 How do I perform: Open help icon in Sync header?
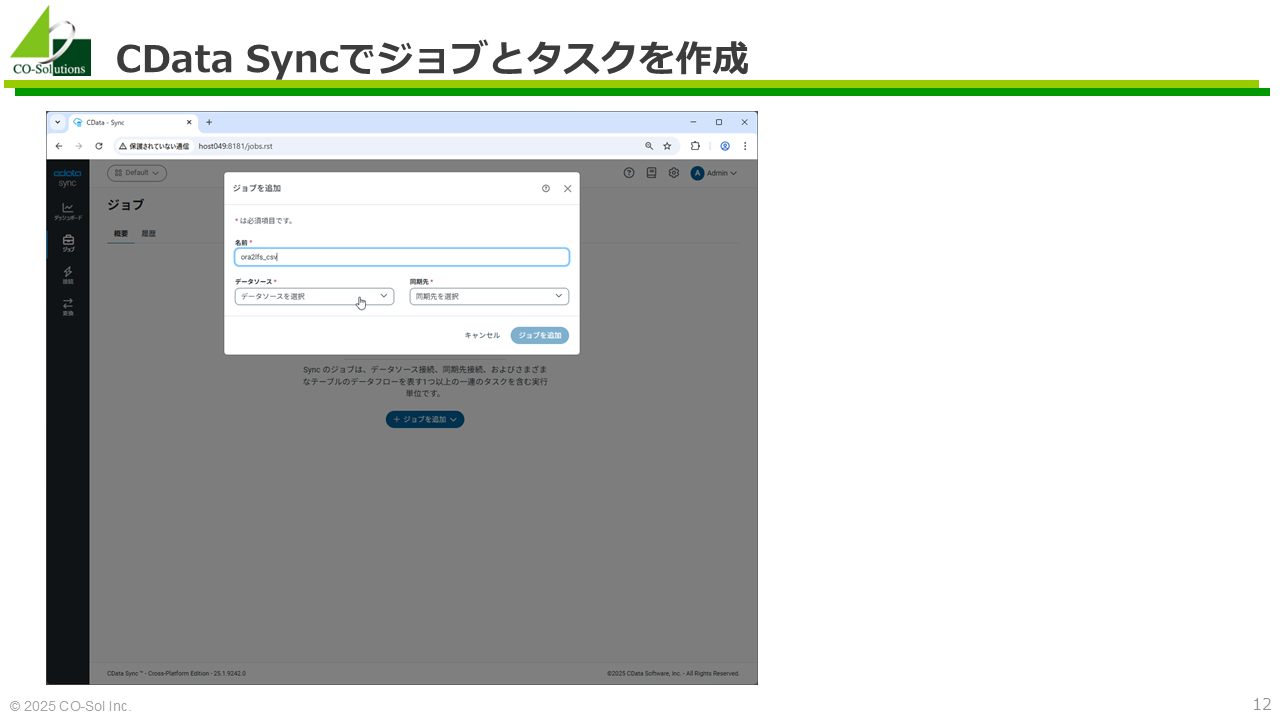(629, 173)
